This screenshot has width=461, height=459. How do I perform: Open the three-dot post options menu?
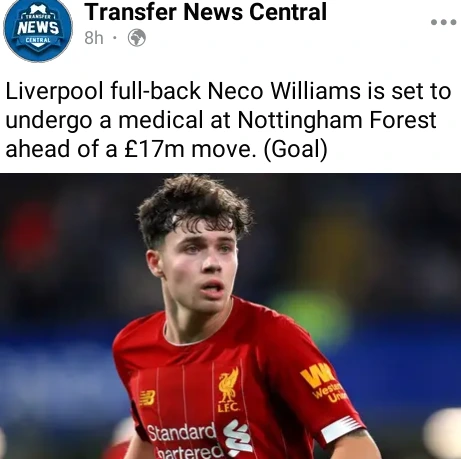pyautogui.click(x=443, y=22)
